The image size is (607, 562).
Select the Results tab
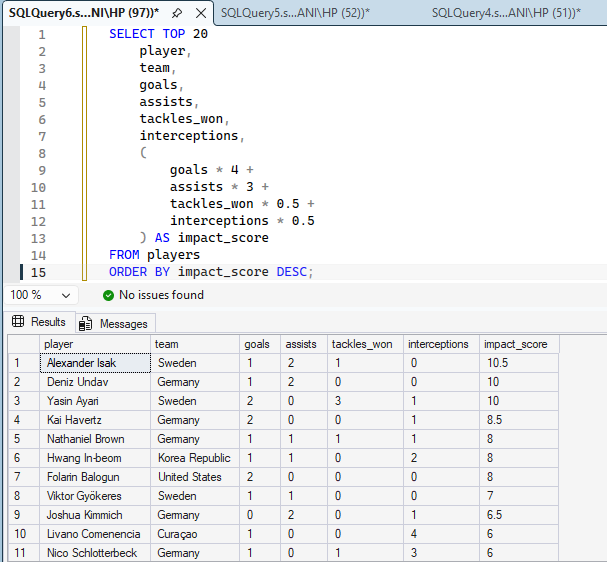click(x=39, y=322)
